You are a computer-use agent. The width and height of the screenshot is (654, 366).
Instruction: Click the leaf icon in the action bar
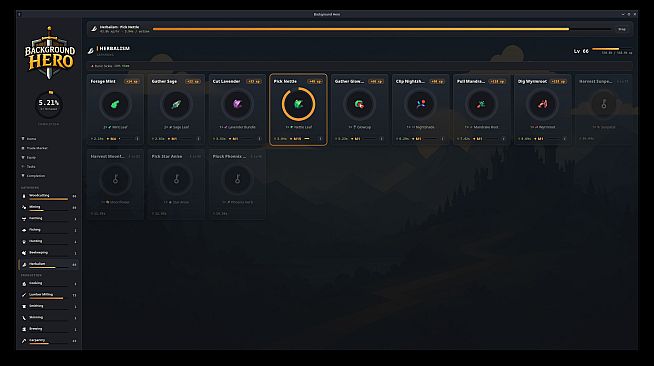(x=94, y=29)
